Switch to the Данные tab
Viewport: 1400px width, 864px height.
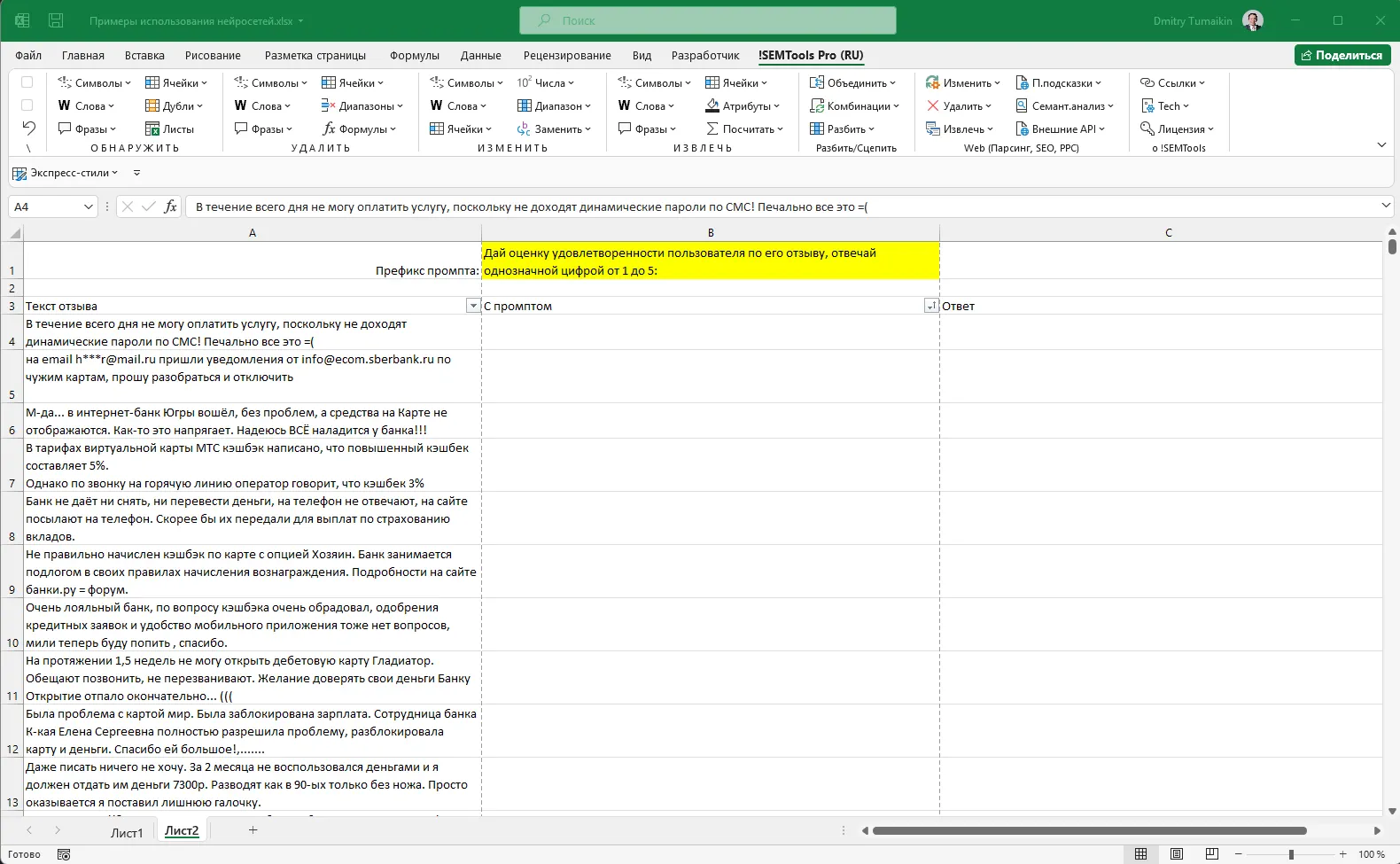(481, 55)
